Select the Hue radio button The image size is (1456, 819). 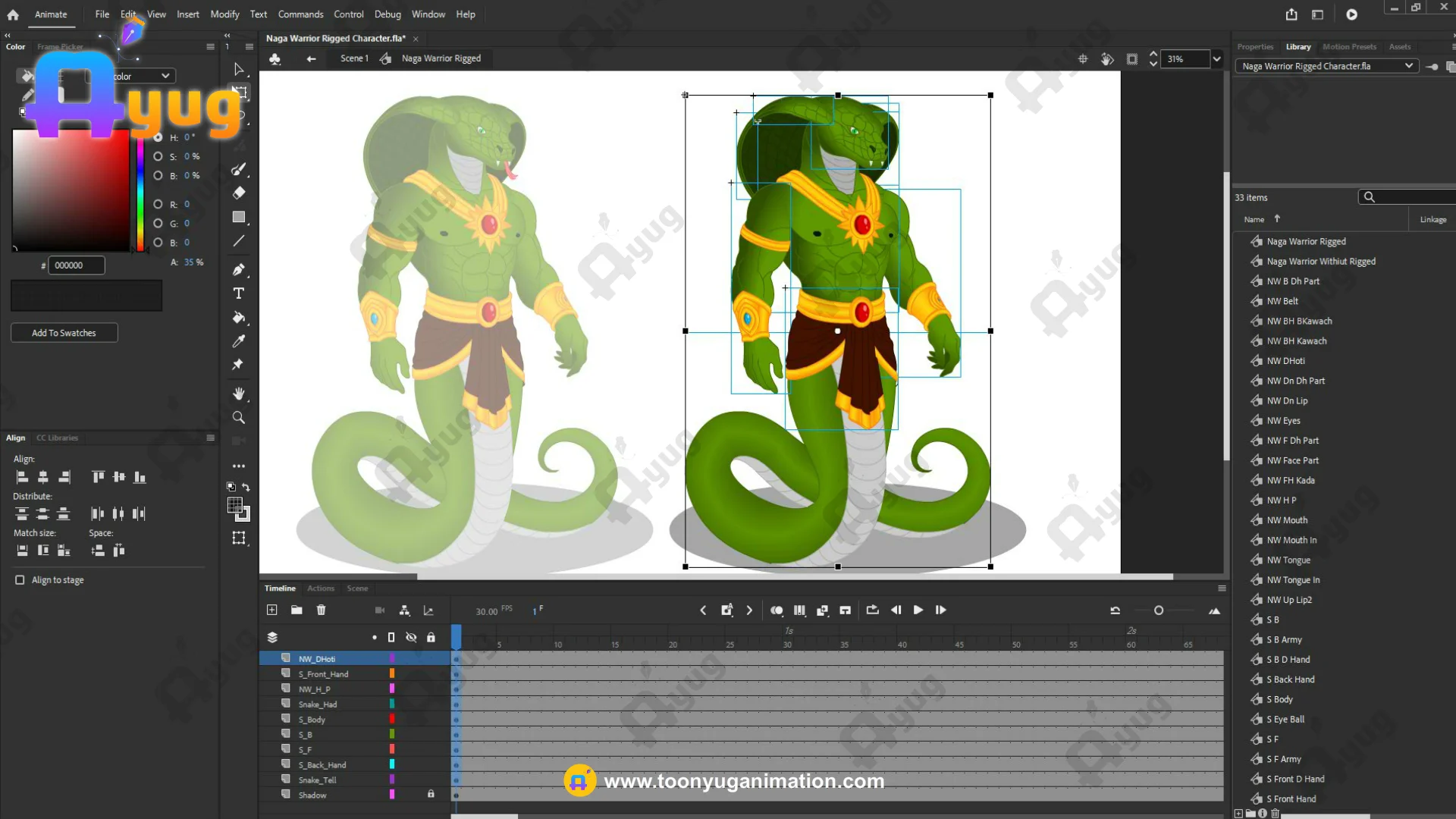coord(158,137)
